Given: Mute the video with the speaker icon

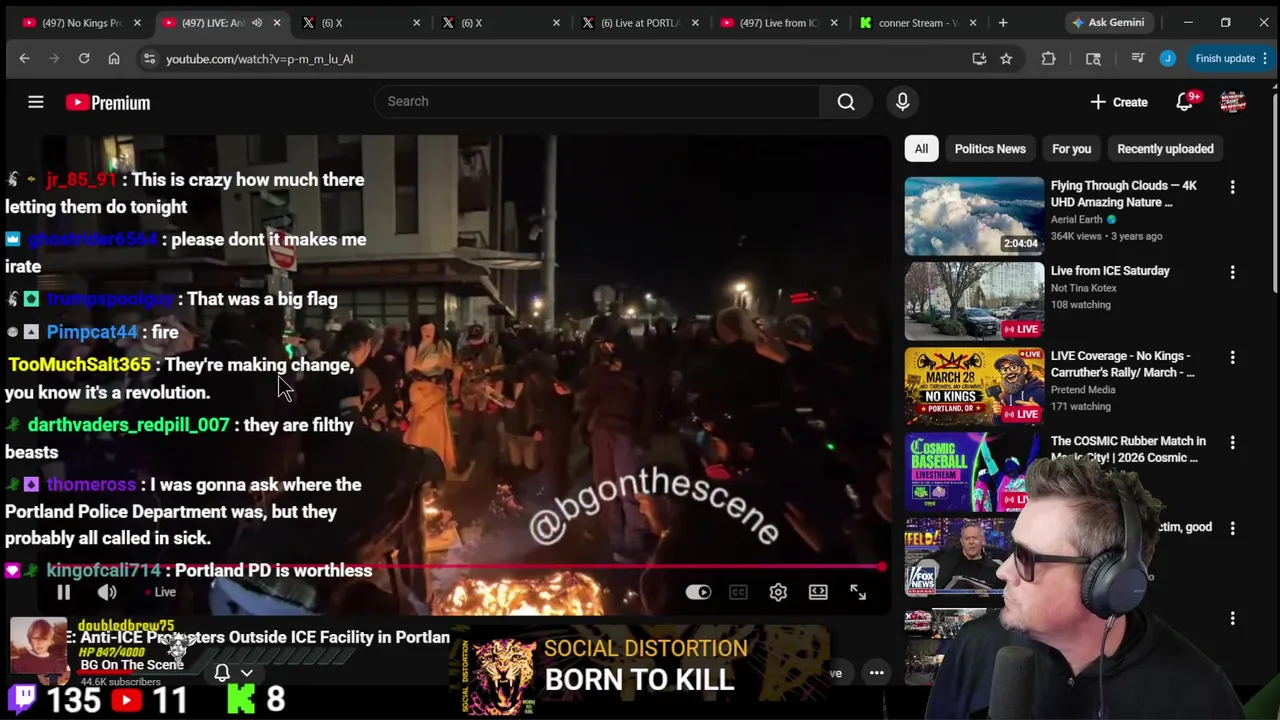Looking at the screenshot, I should tap(107, 592).
